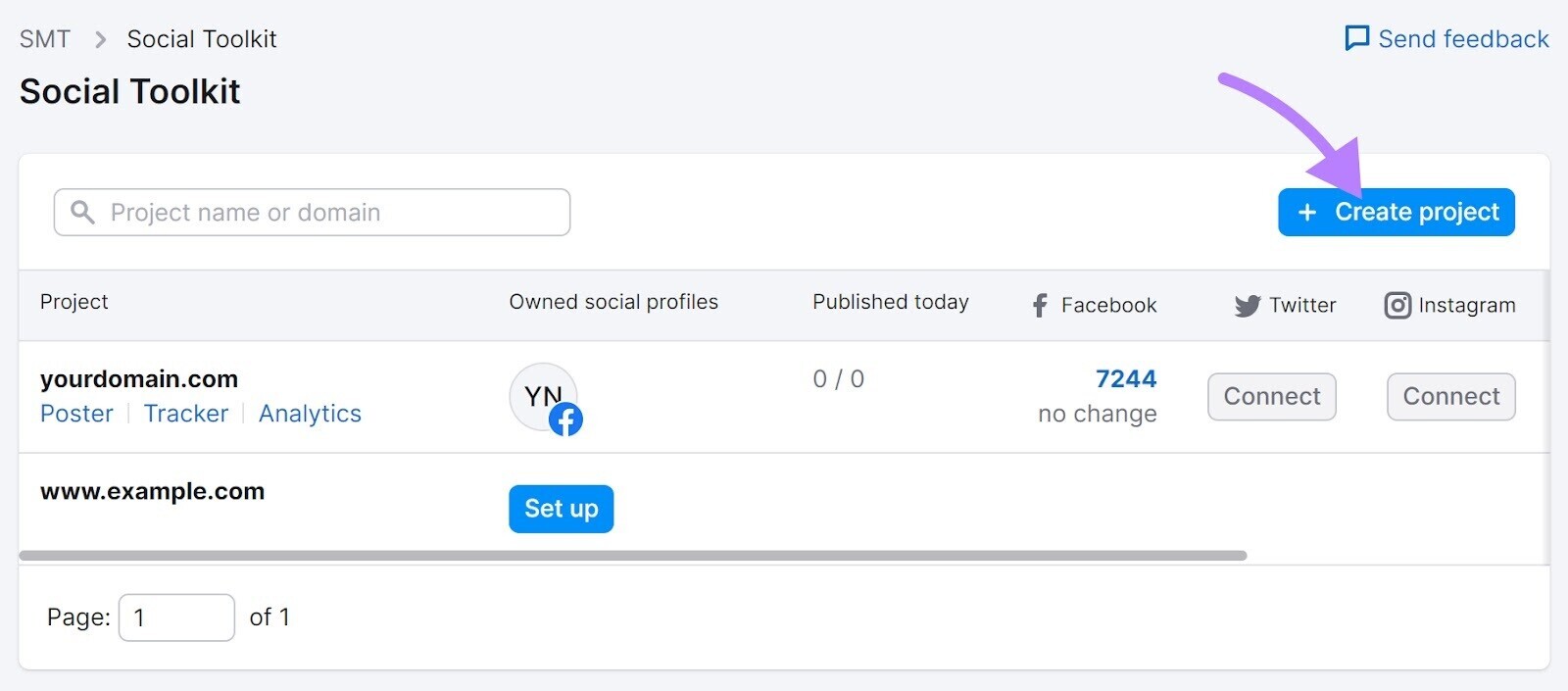The image size is (1568, 691).
Task: Click the page number input field
Action: pos(176,617)
